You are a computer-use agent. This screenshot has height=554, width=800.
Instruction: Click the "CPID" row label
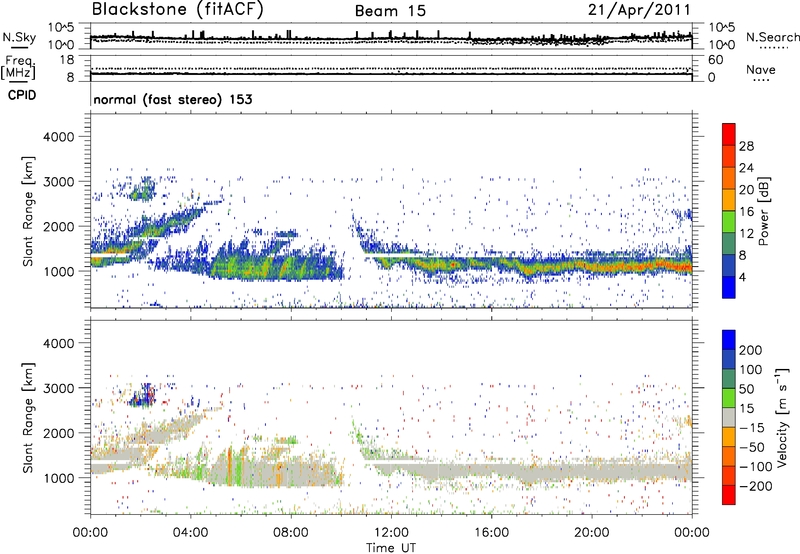tap(22, 95)
